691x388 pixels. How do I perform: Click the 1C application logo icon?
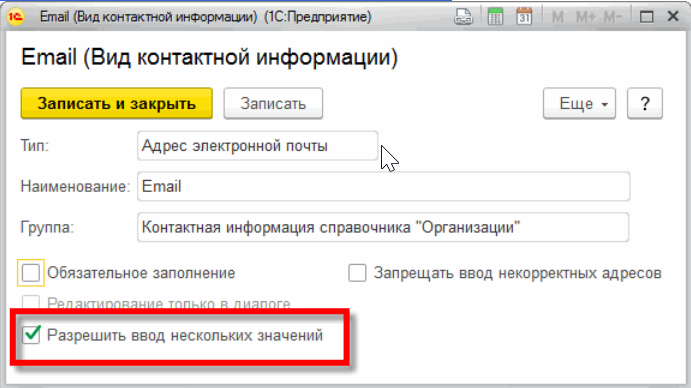pyautogui.click(x=15, y=17)
